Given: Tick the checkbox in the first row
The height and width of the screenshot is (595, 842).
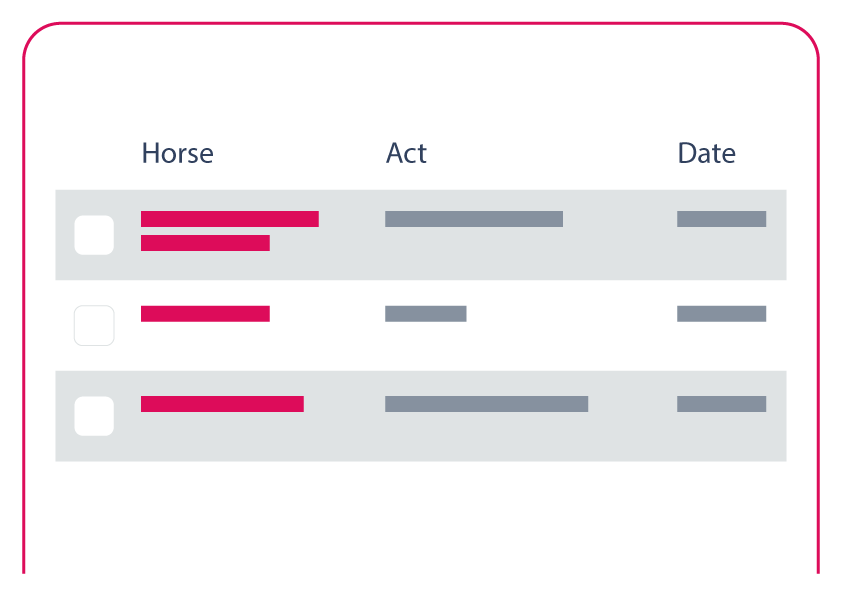Looking at the screenshot, I should coord(94,235).
